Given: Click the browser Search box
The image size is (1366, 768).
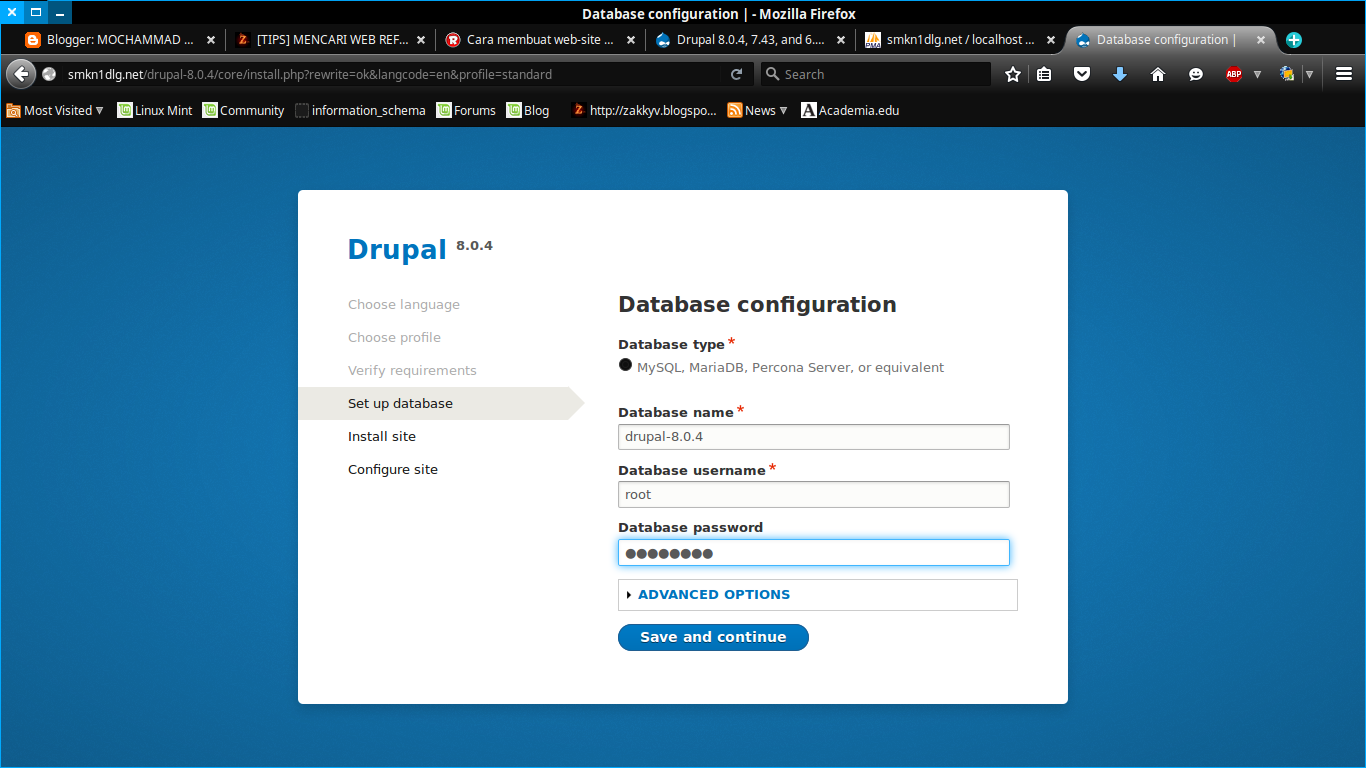Looking at the screenshot, I should coord(876,74).
